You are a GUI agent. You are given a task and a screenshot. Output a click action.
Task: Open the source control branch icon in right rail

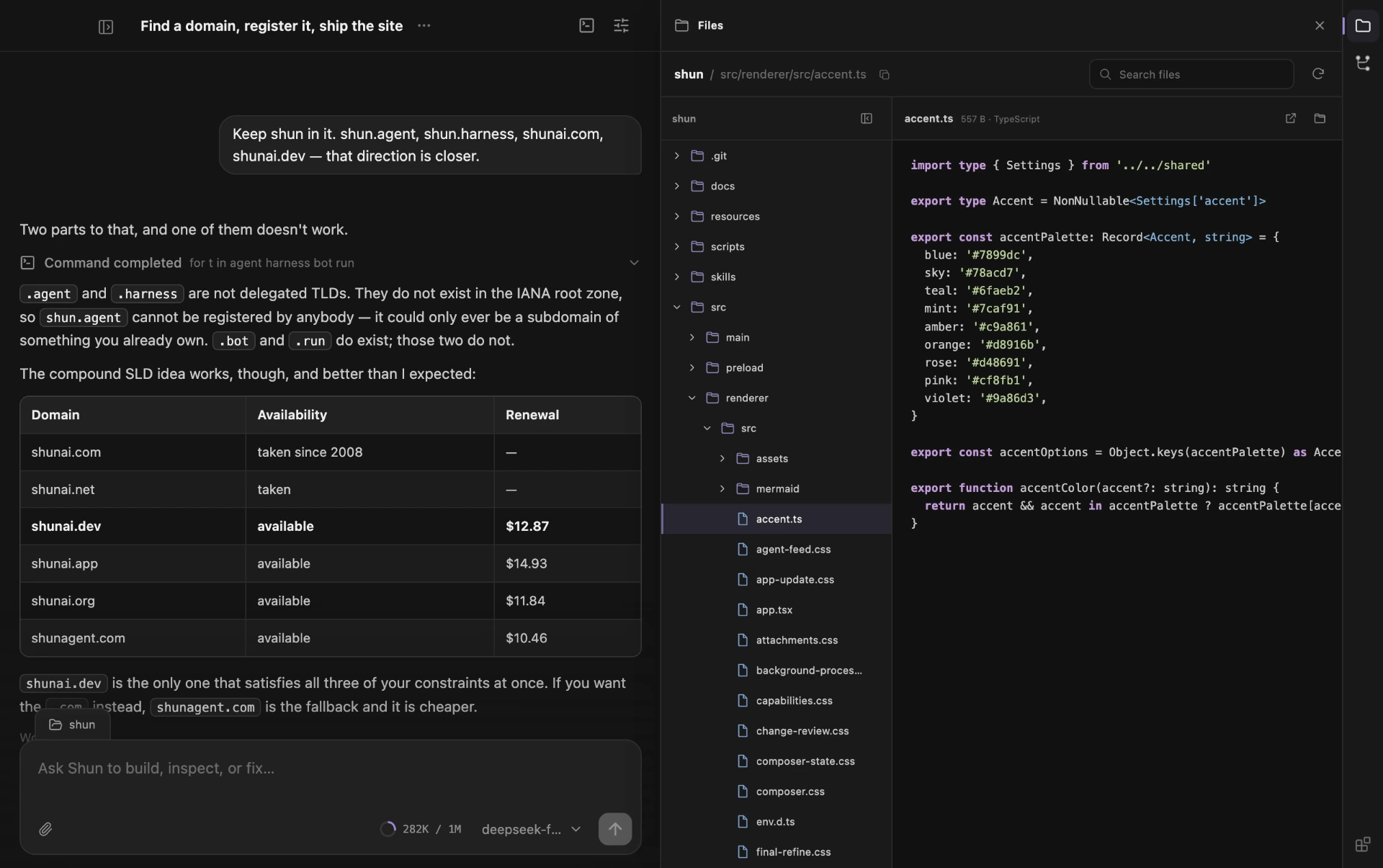[x=1362, y=63]
